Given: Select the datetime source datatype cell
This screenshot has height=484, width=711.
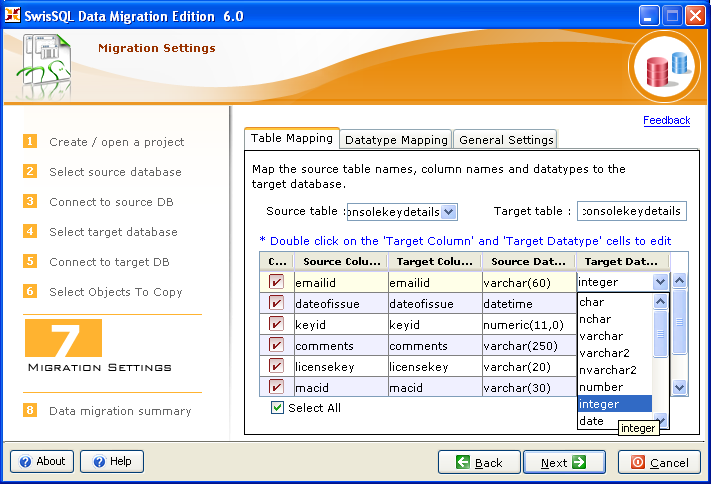Looking at the screenshot, I should pos(529,303).
